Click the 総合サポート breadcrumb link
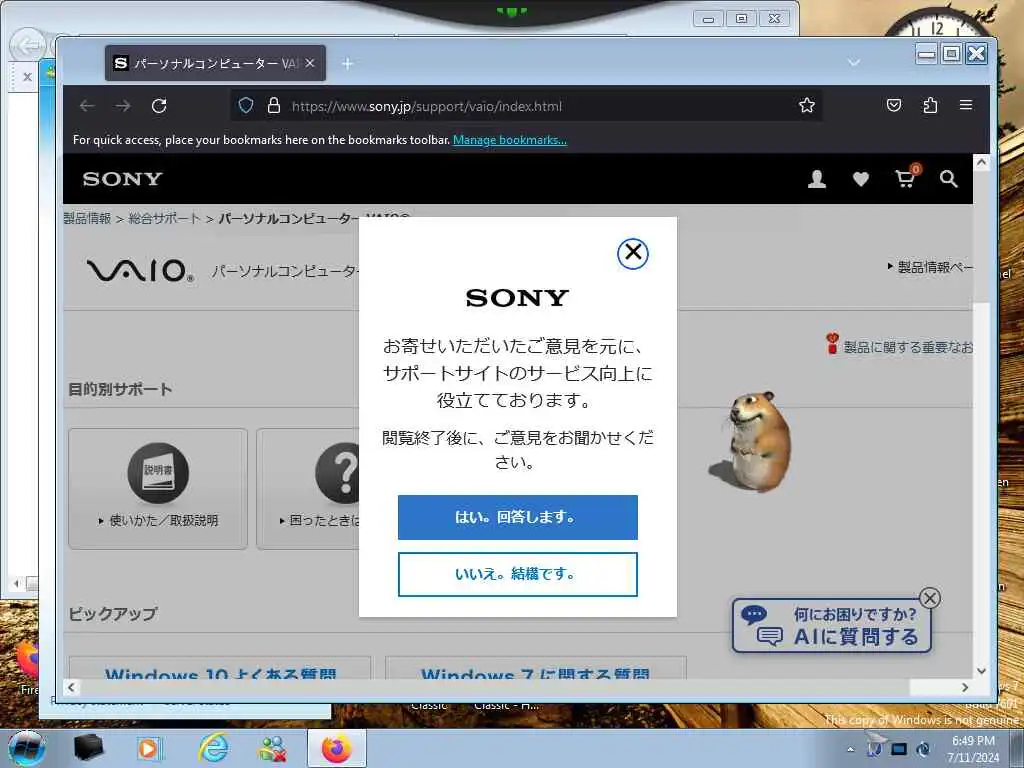Image resolution: width=1024 pixels, height=768 pixels. point(164,218)
